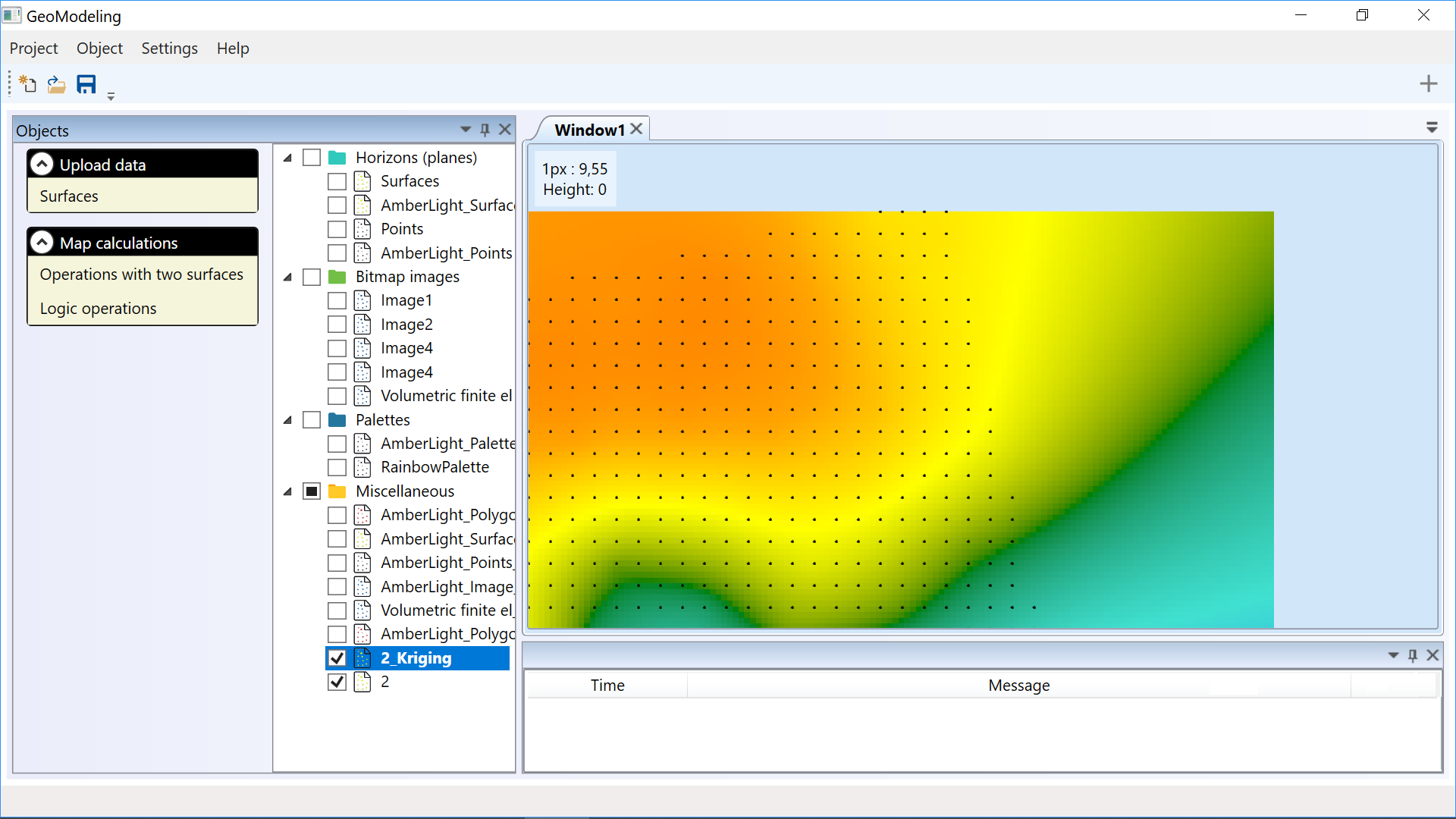The width and height of the screenshot is (1456, 819).
Task: Collapse the Map calculations section chevron
Action: coord(42,243)
